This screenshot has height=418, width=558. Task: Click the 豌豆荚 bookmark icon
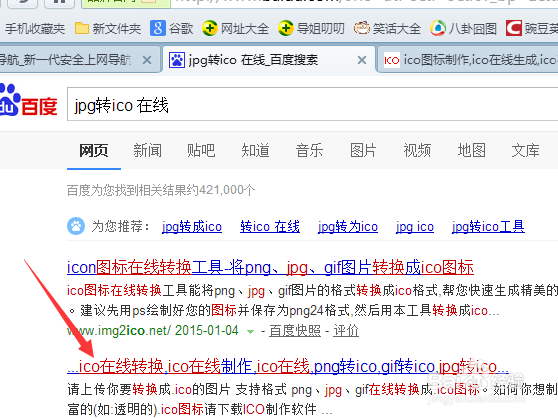pos(514,28)
